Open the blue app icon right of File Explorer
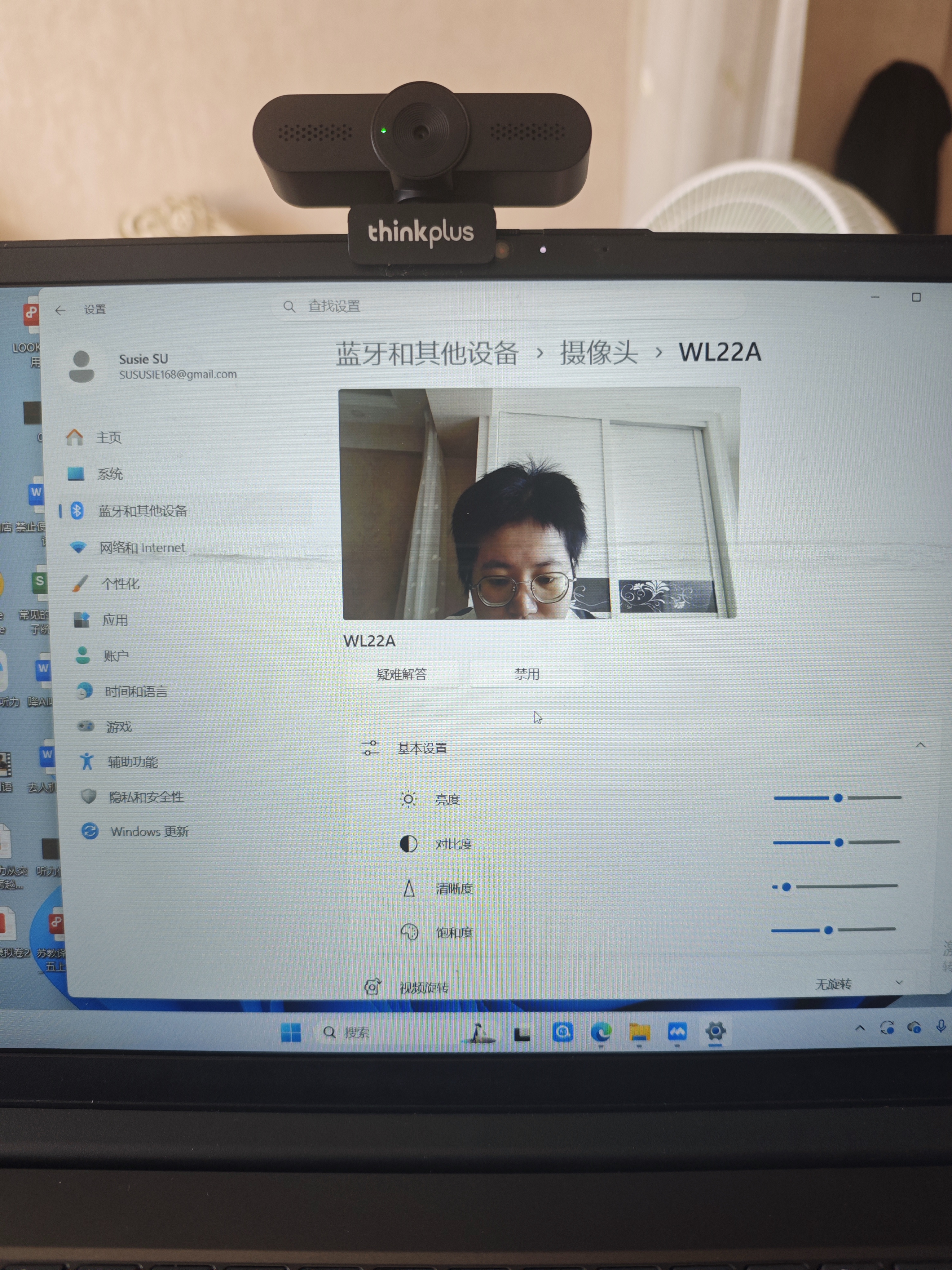Viewport: 952px width, 1270px height. [677, 1032]
